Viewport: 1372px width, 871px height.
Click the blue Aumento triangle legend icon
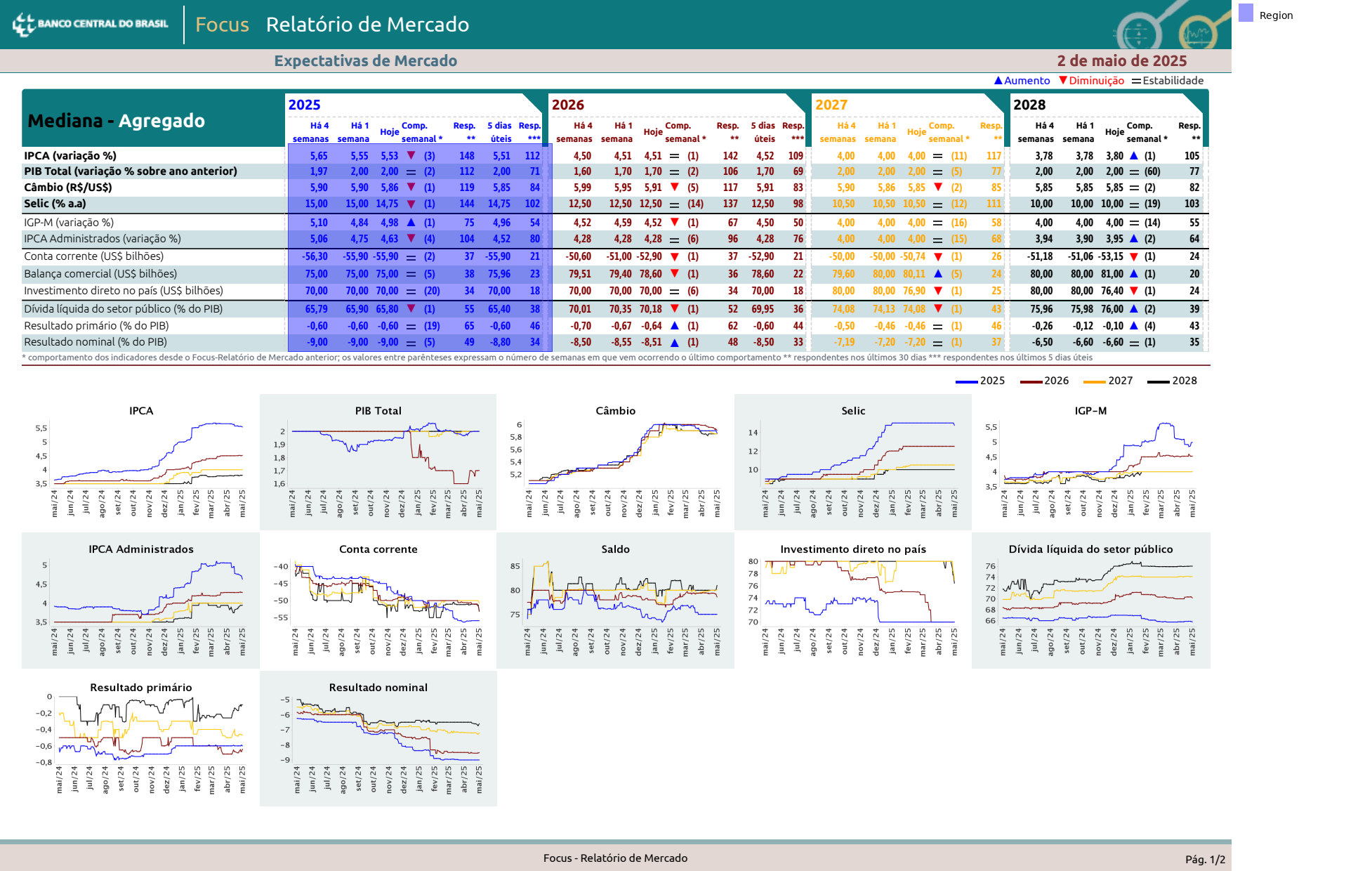(x=998, y=81)
